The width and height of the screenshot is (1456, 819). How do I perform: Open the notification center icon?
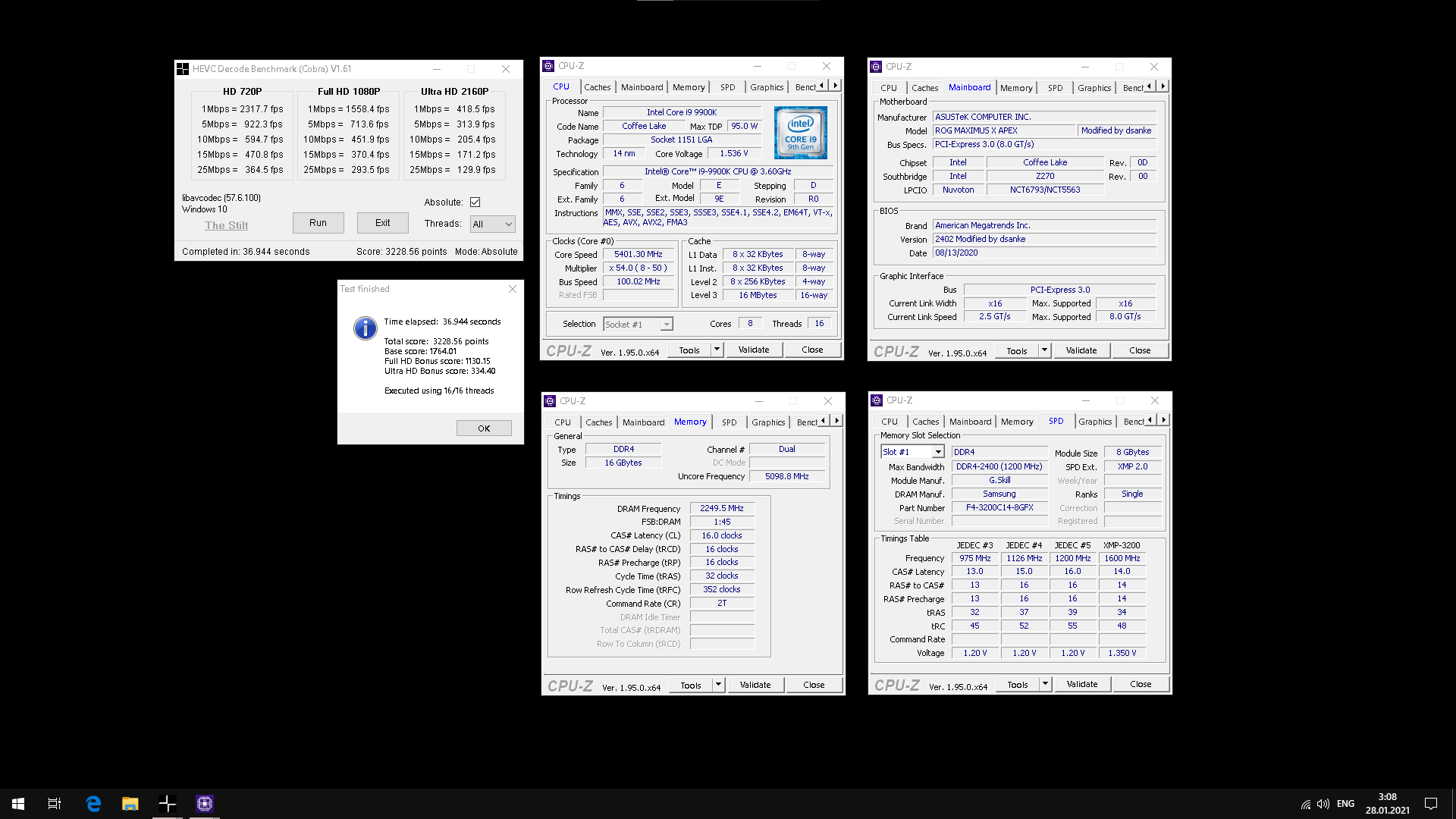click(x=1431, y=804)
